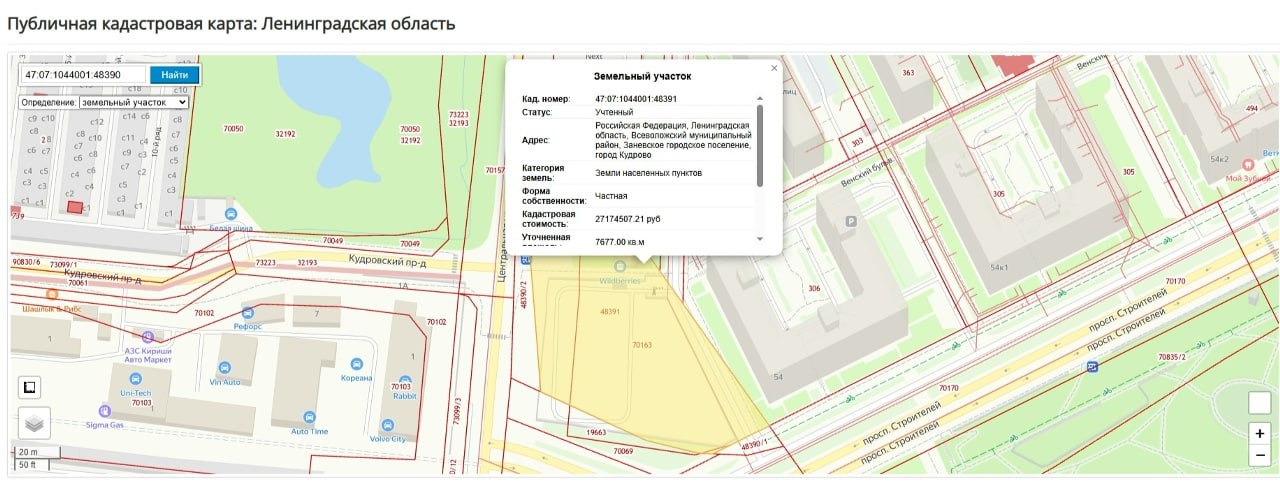This screenshot has height=488, width=1280.
Task: Click the Uni-Tech marker icon
Action: pyautogui.click(x=134, y=379)
